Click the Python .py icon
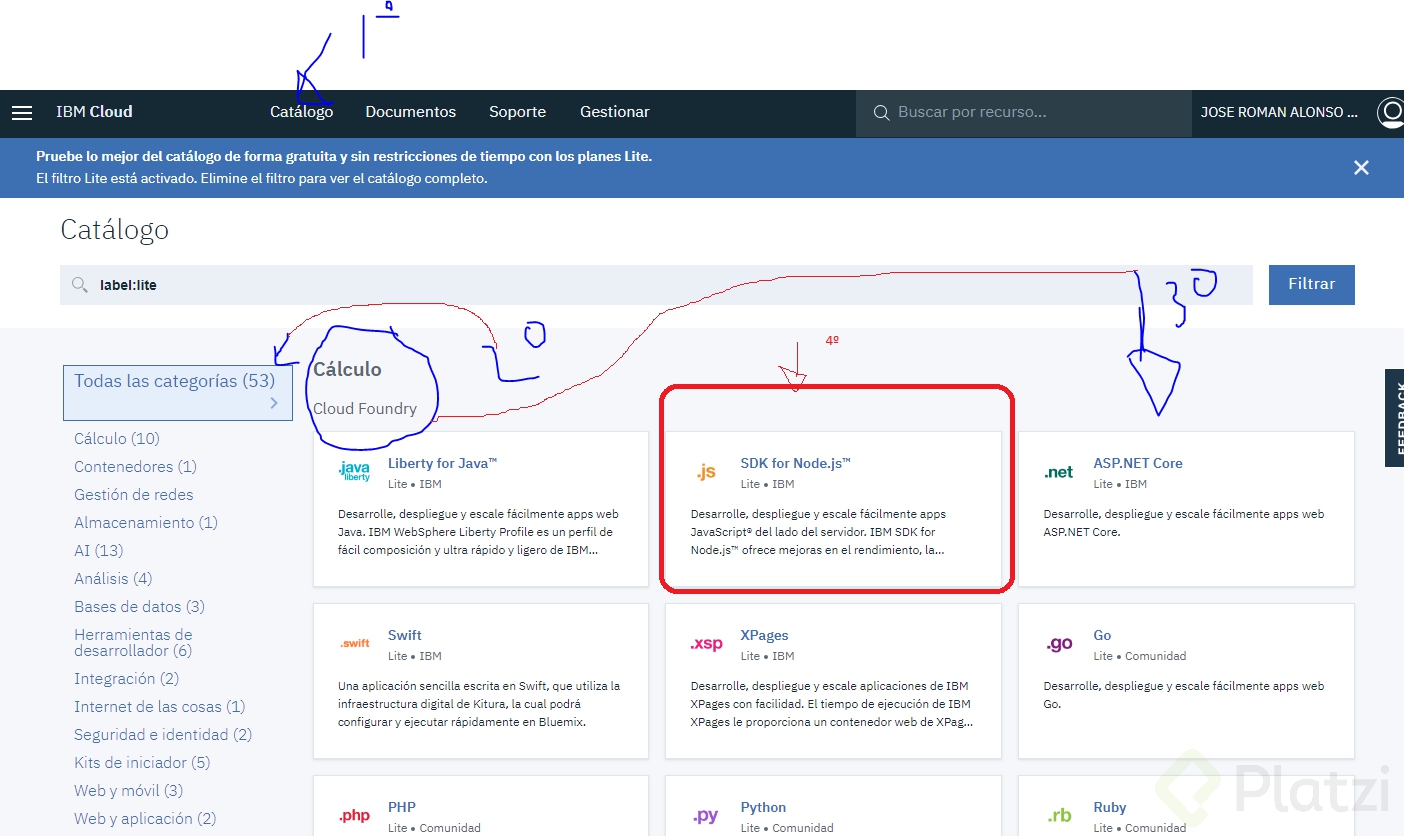Viewport: 1404px width, 836px height. point(707,815)
